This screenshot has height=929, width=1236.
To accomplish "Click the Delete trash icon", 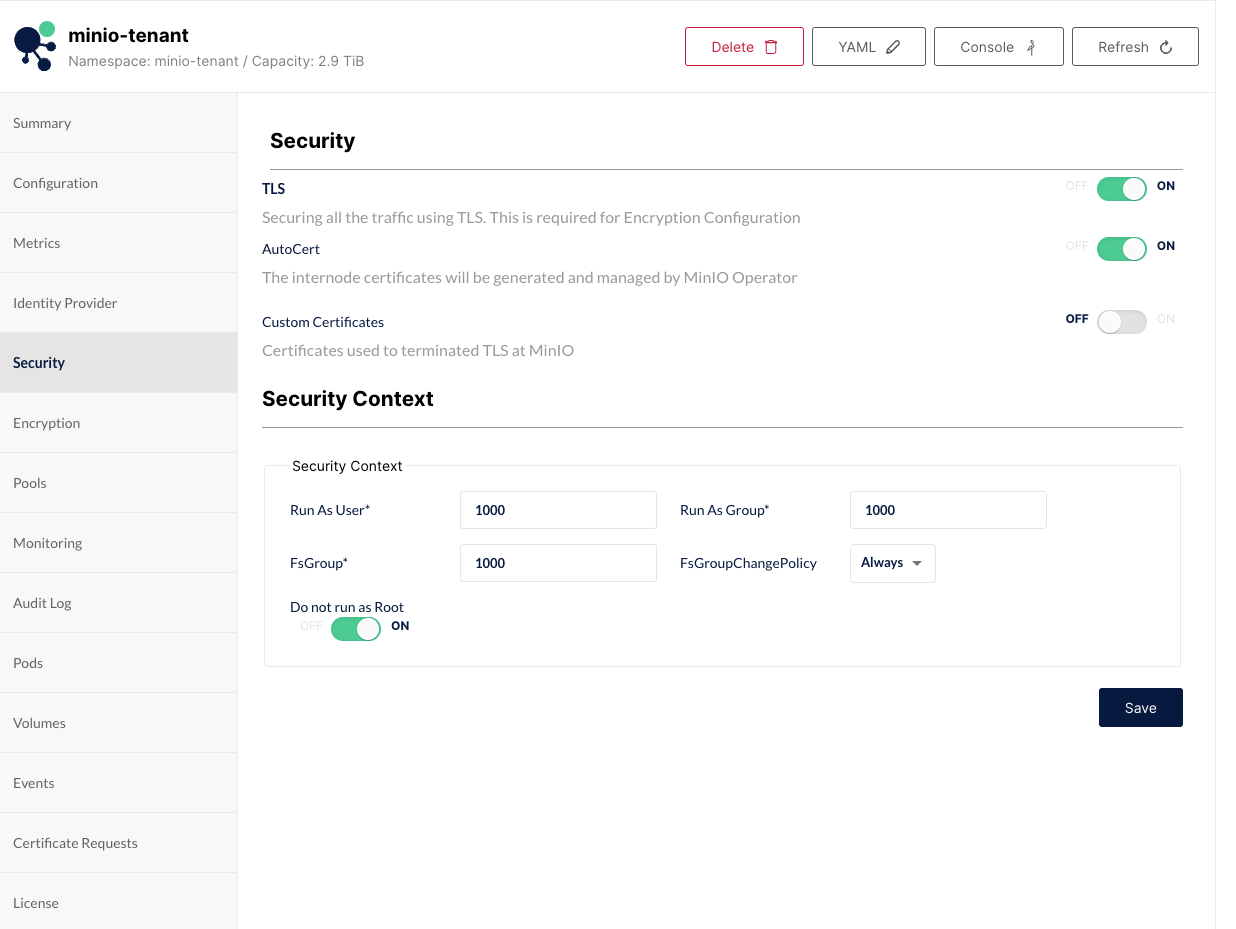I will pyautogui.click(x=770, y=46).
